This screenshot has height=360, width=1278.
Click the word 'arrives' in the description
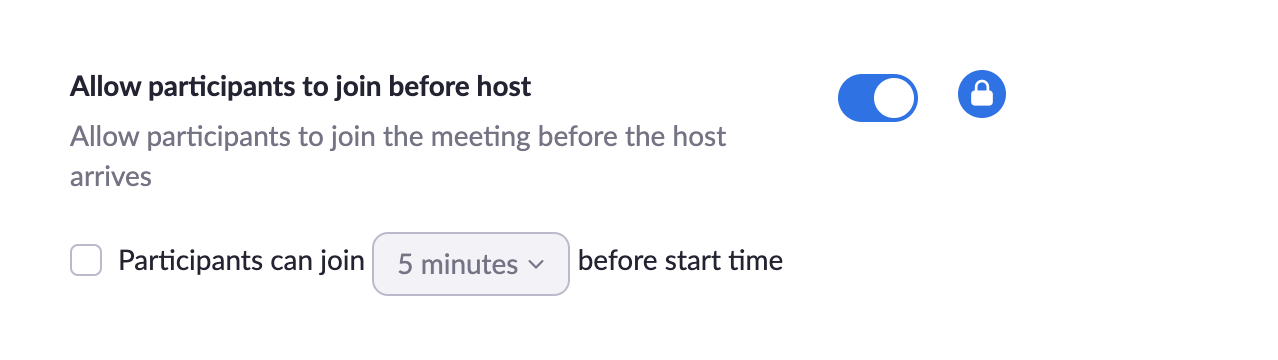coord(111,177)
